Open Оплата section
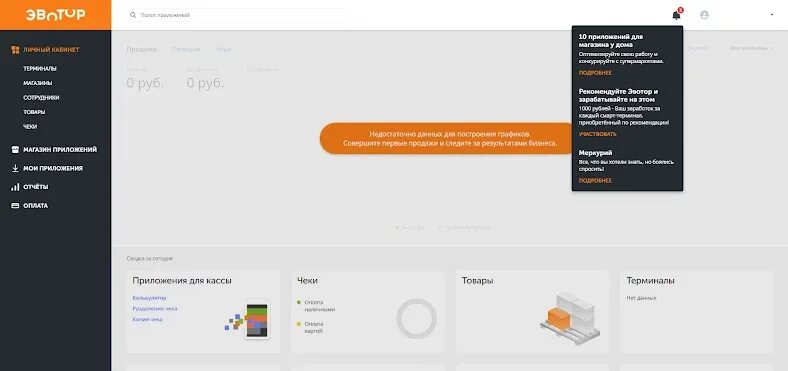This screenshot has height=371, width=788. [x=36, y=206]
